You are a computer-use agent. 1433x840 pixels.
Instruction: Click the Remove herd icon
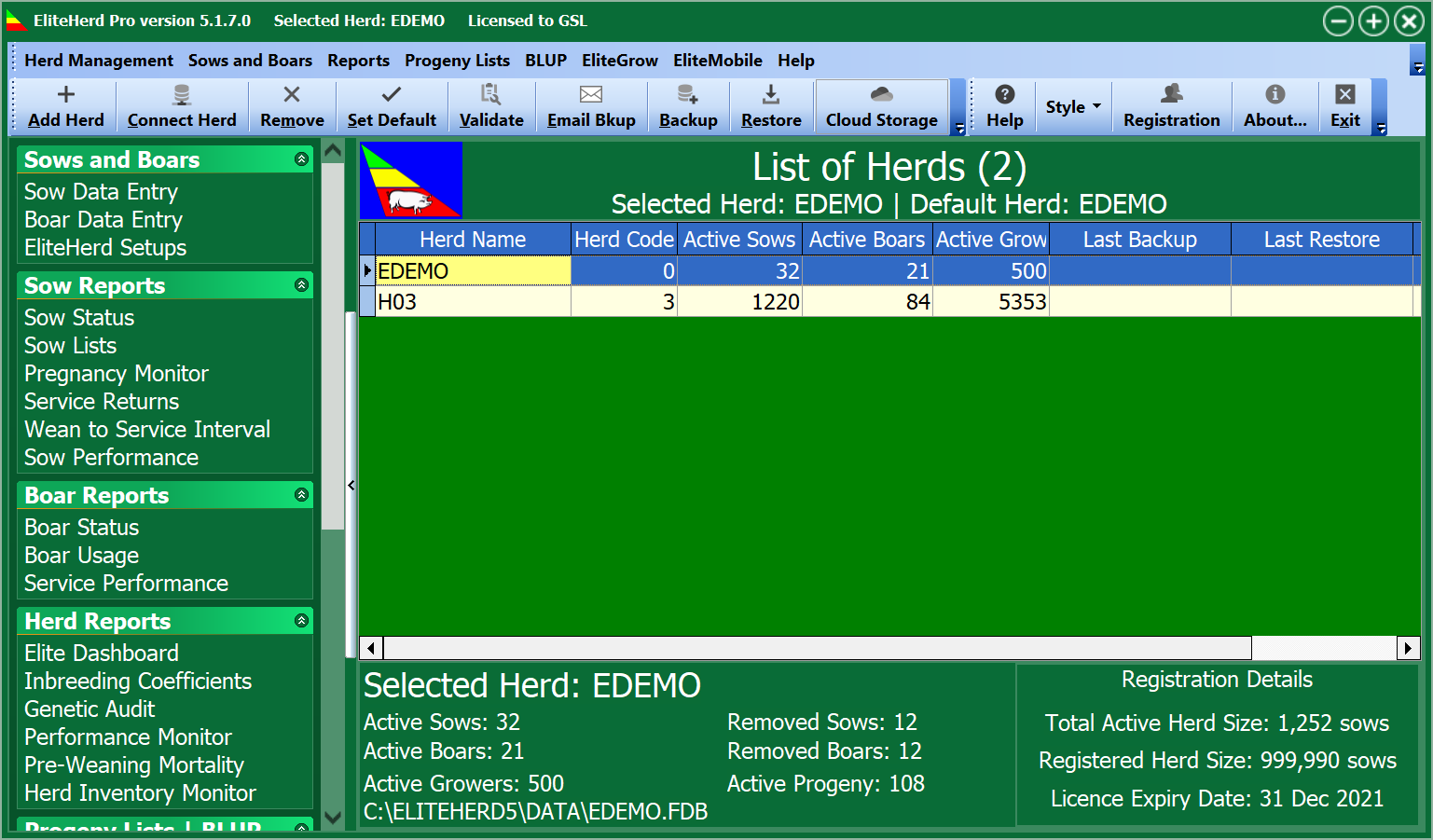[x=292, y=96]
